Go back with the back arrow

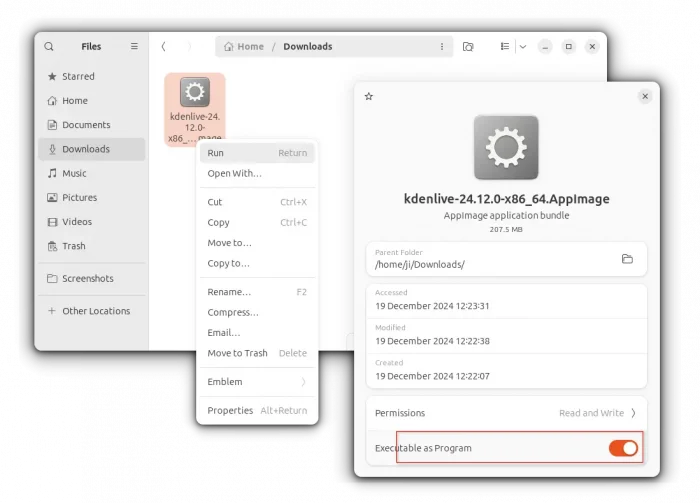(x=163, y=46)
